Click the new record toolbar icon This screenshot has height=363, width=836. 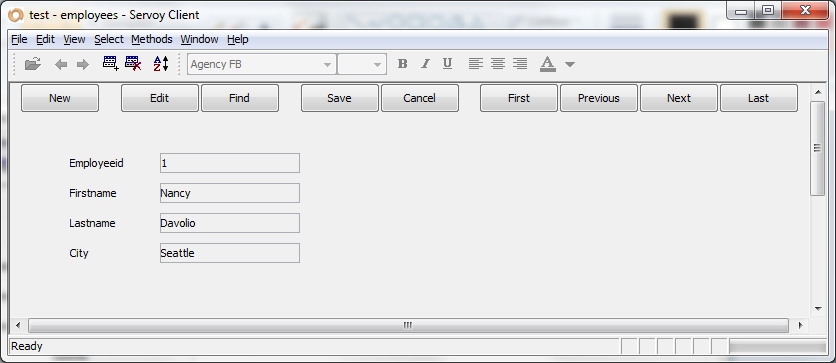[x=111, y=64]
